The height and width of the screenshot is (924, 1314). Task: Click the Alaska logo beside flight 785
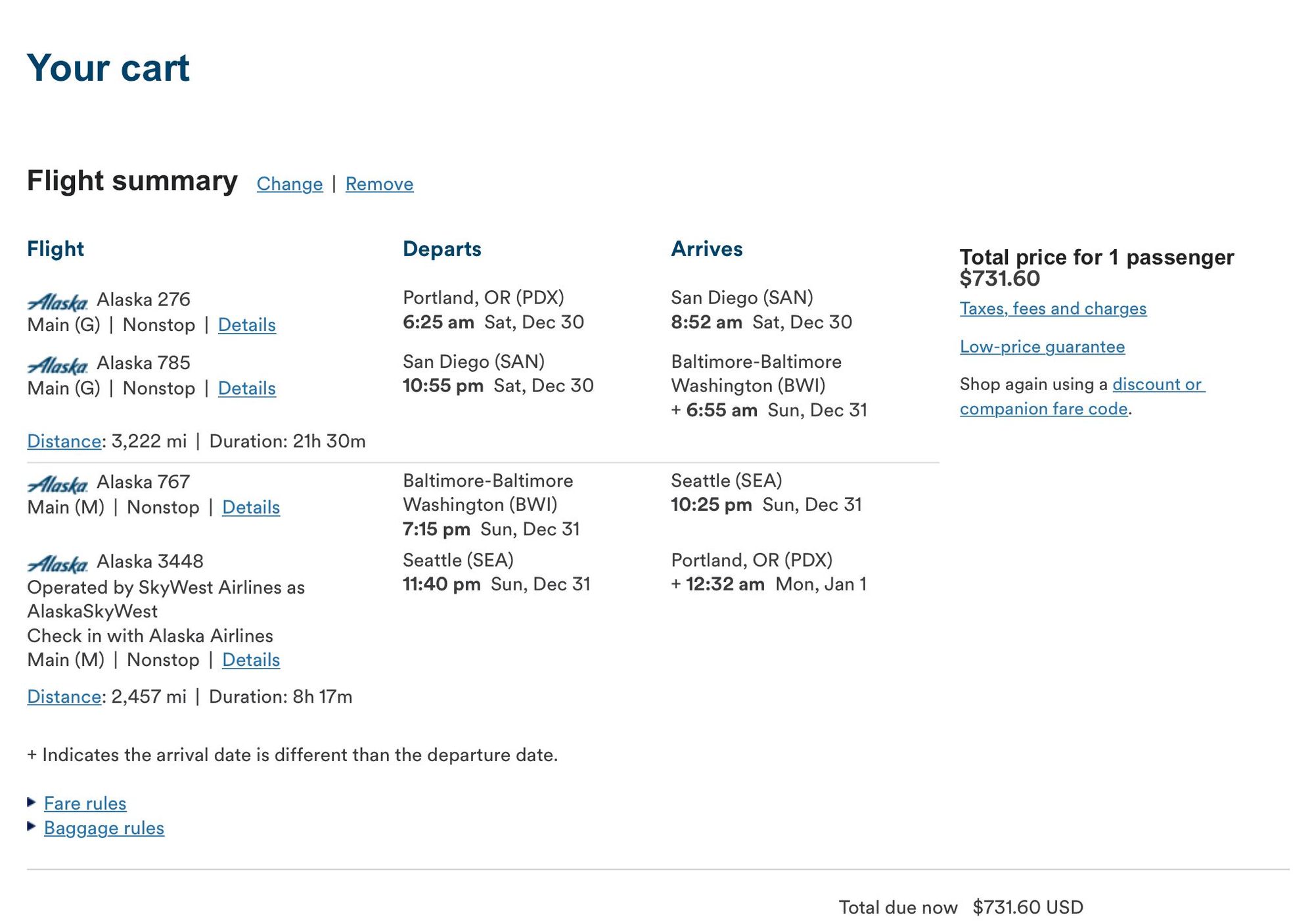57,365
